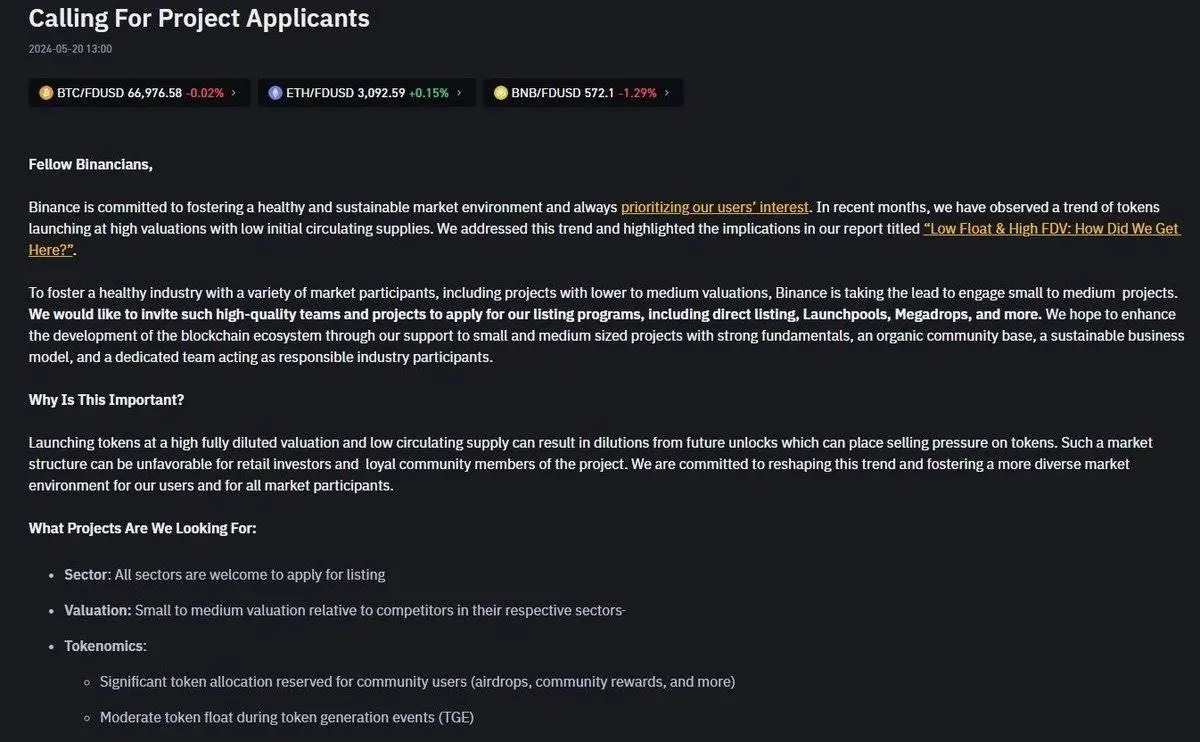Click the ETH +0.15% change value
This screenshot has width=1200, height=742.
coord(429,93)
